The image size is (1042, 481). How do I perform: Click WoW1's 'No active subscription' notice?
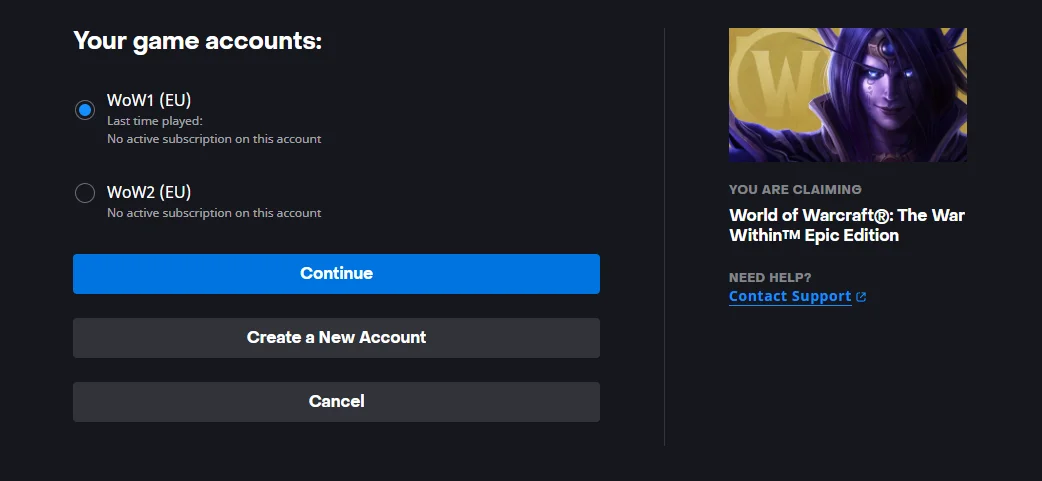tap(214, 139)
